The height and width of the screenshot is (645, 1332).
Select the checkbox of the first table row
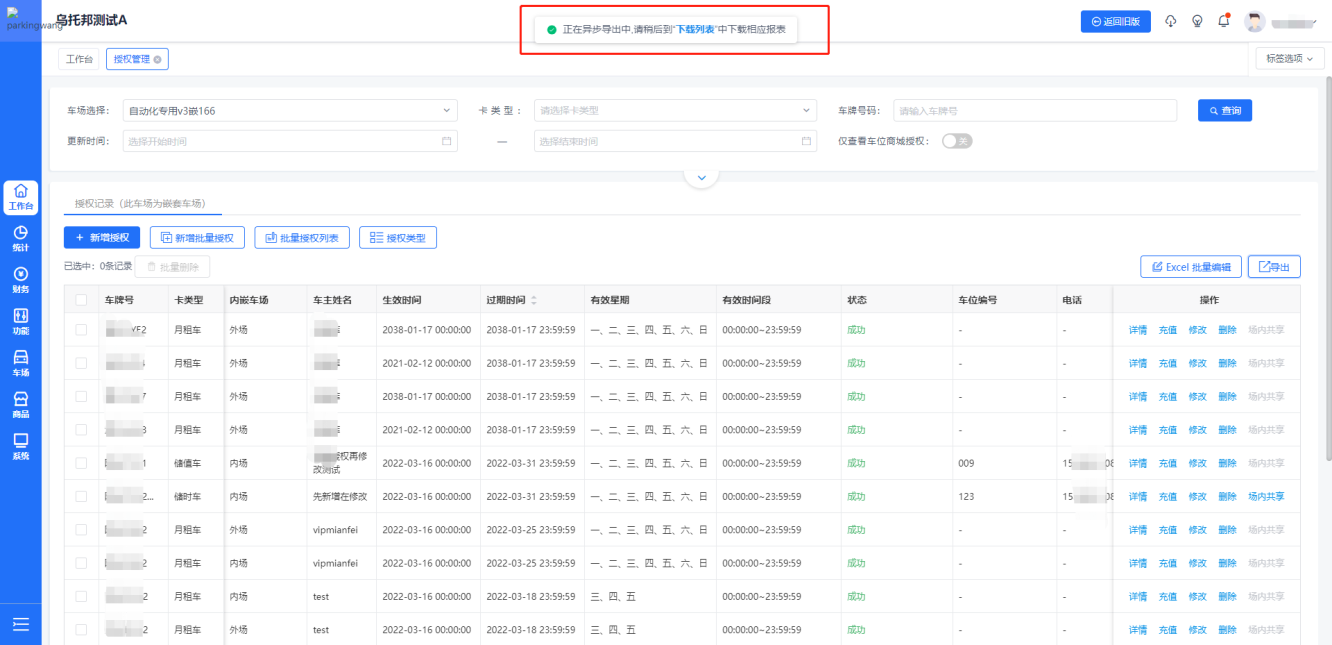(81, 329)
